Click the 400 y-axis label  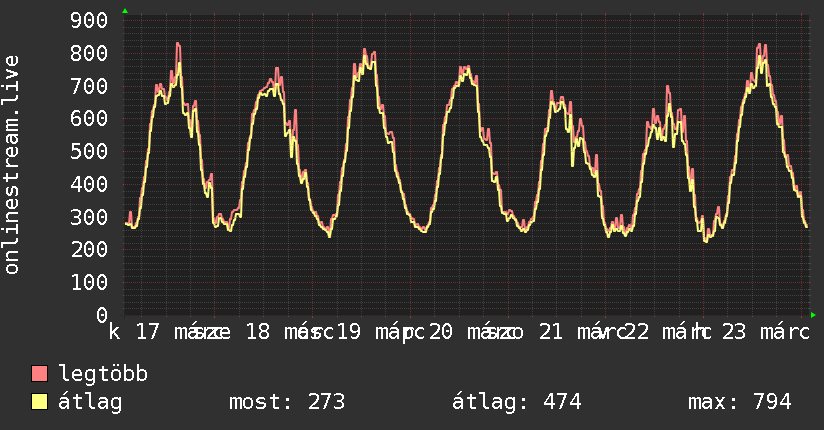(x=89, y=184)
